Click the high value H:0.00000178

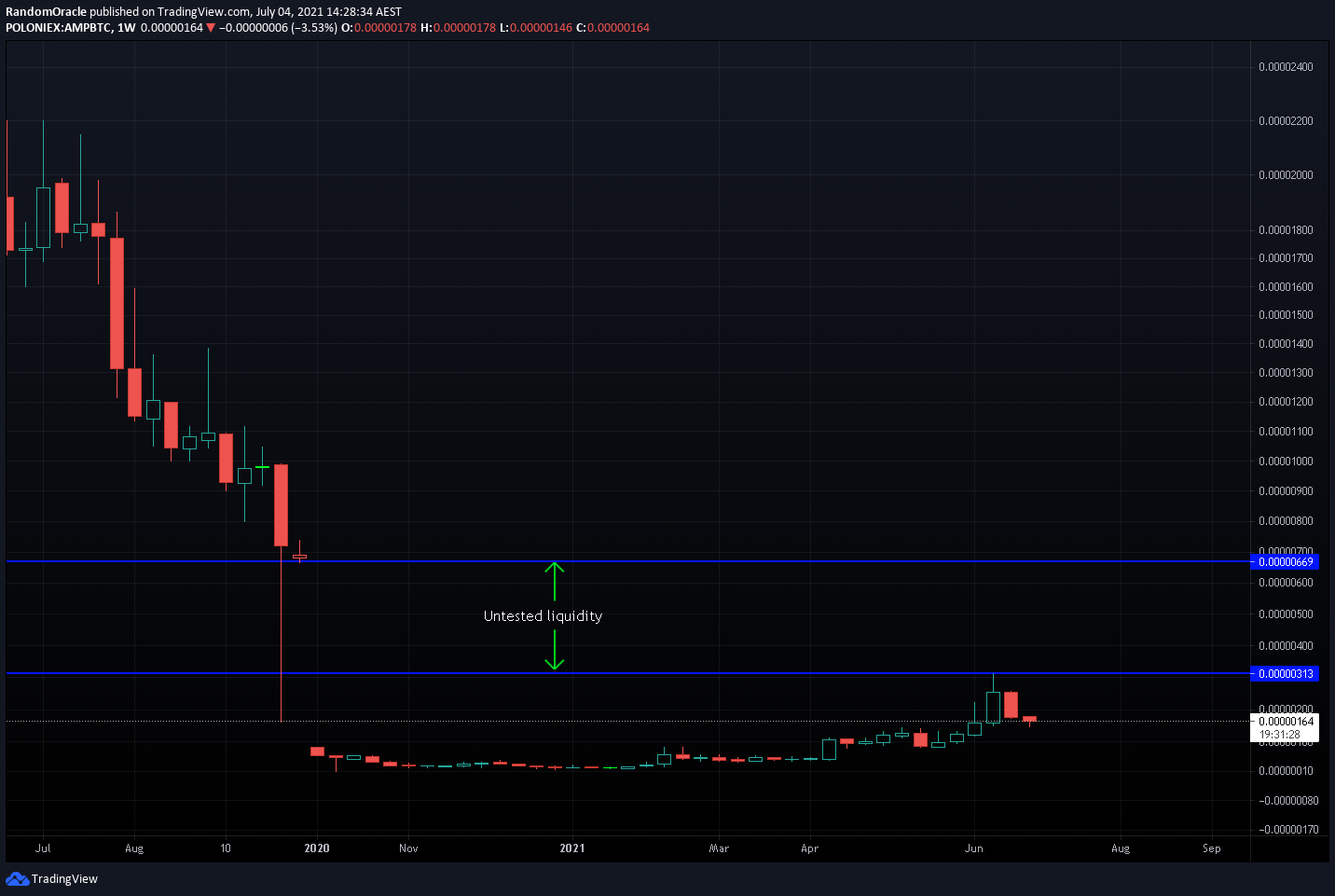458,28
